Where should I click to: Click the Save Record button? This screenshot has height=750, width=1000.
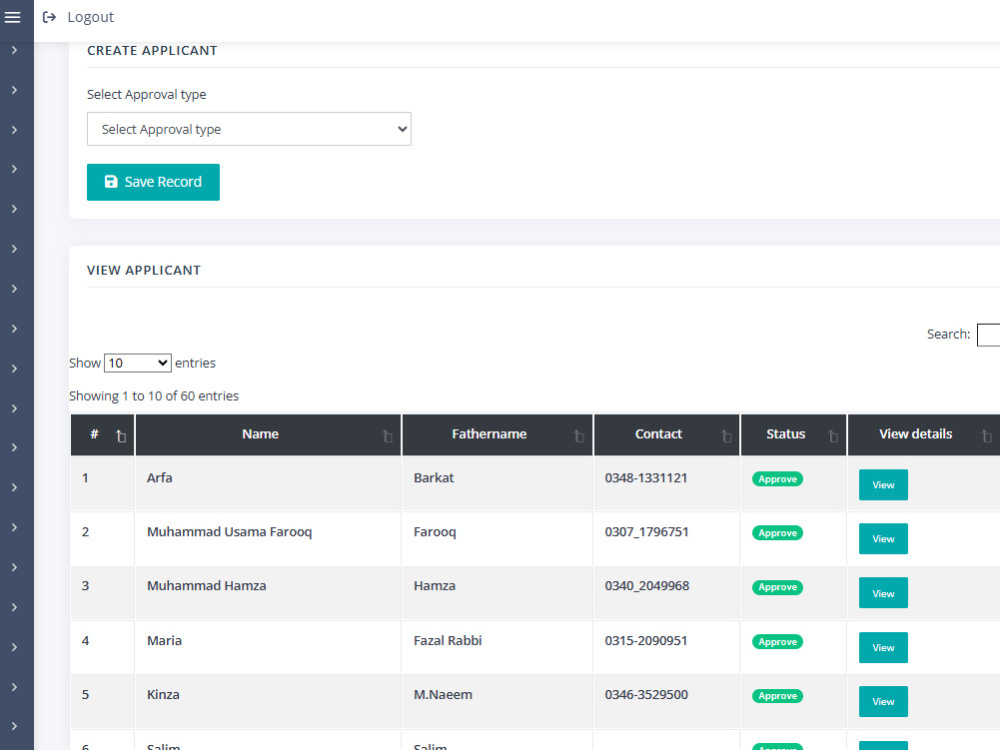[153, 182]
